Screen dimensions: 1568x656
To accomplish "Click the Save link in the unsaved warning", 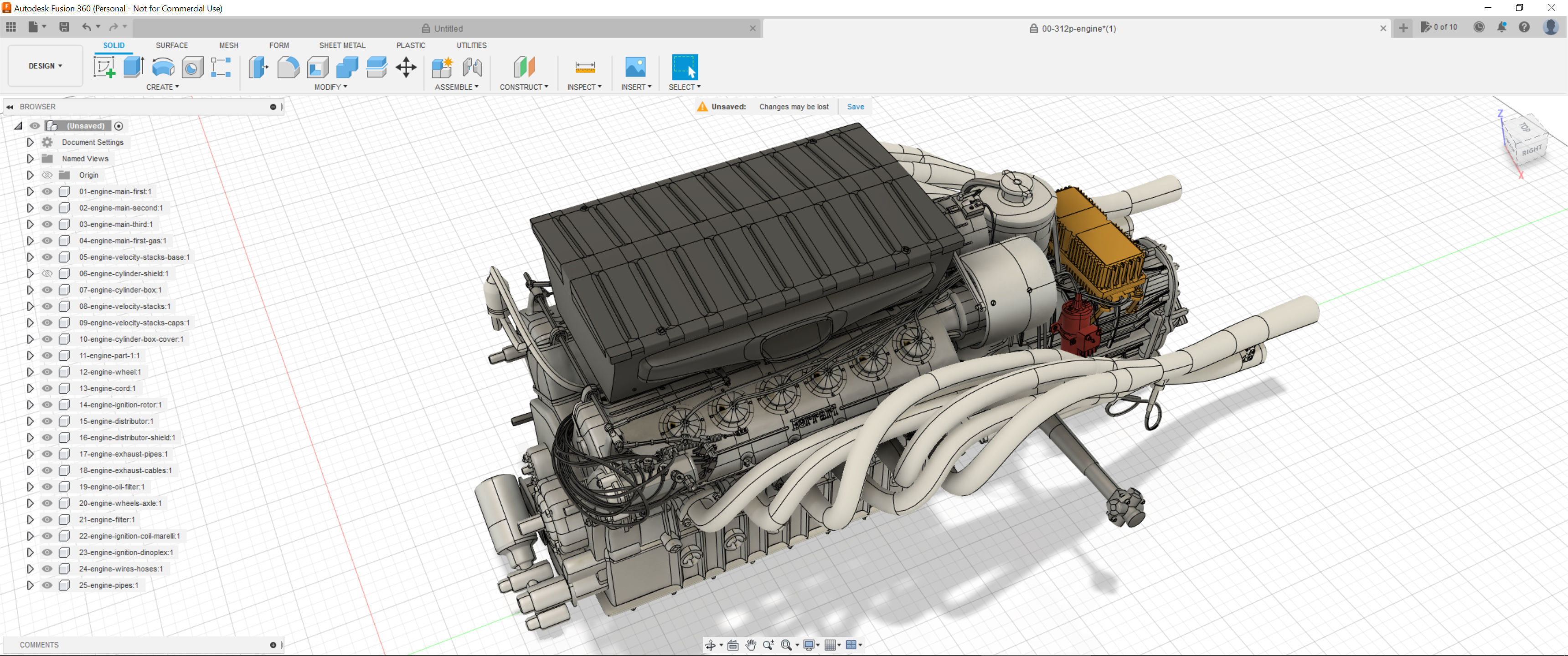I will pos(855,107).
